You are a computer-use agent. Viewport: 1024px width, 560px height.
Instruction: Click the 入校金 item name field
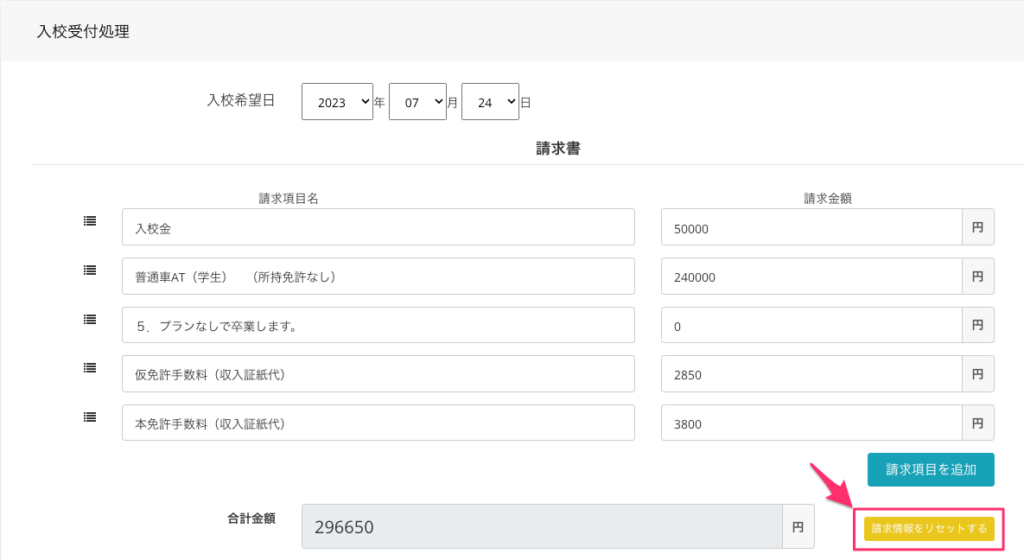(378, 228)
